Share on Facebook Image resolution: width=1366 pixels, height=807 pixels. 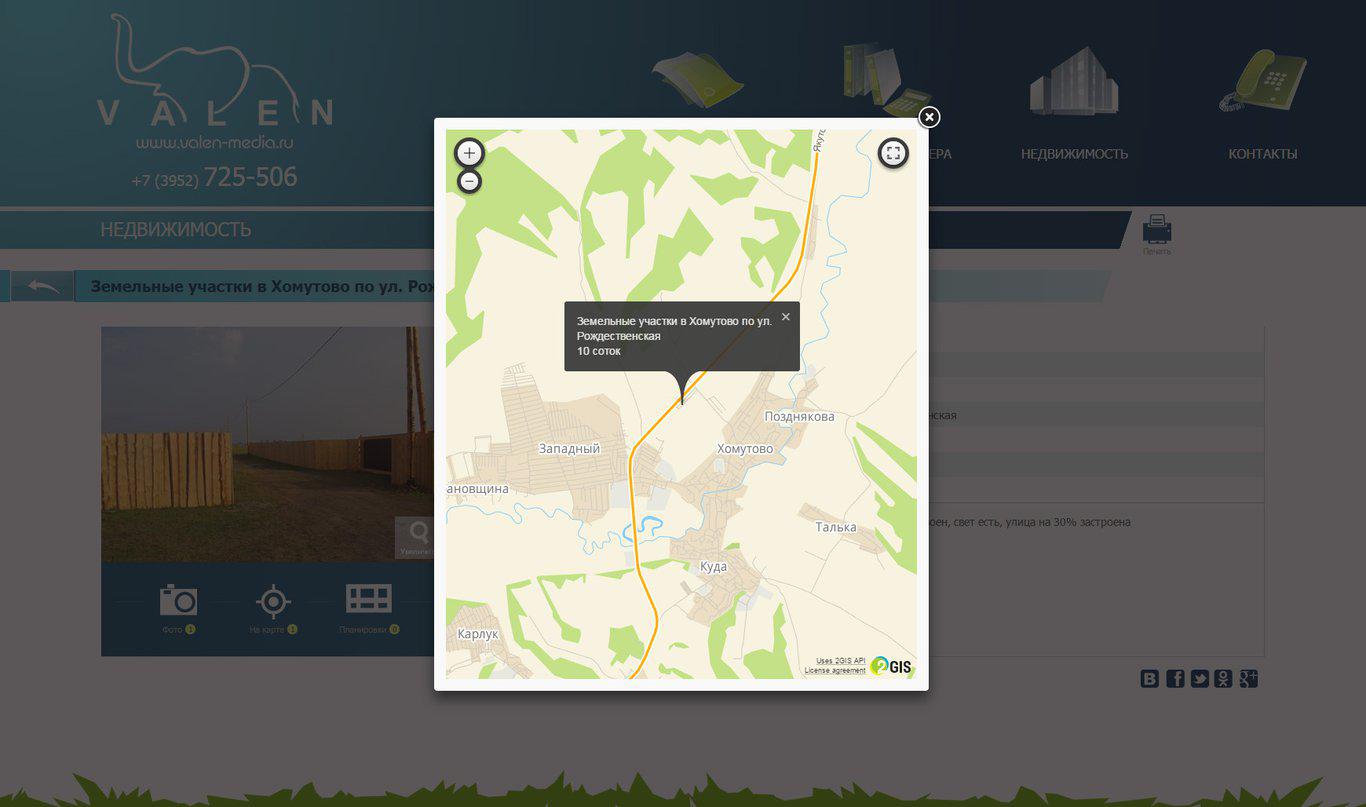tap(1175, 679)
